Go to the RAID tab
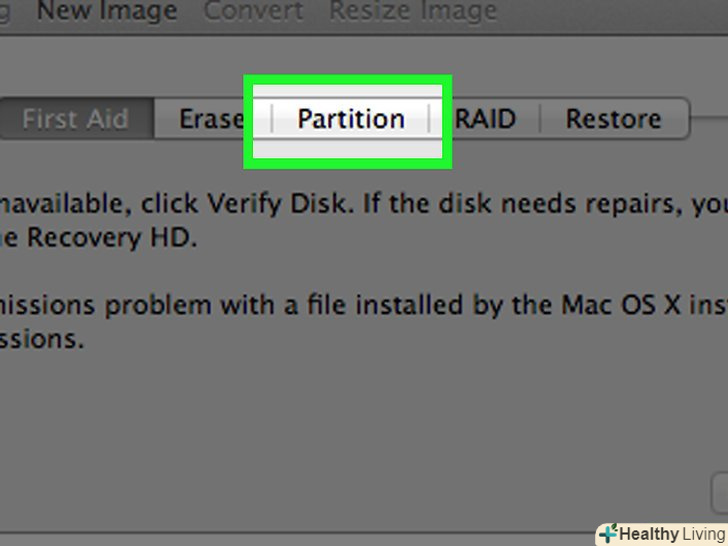This screenshot has width=728, height=546. point(486,119)
